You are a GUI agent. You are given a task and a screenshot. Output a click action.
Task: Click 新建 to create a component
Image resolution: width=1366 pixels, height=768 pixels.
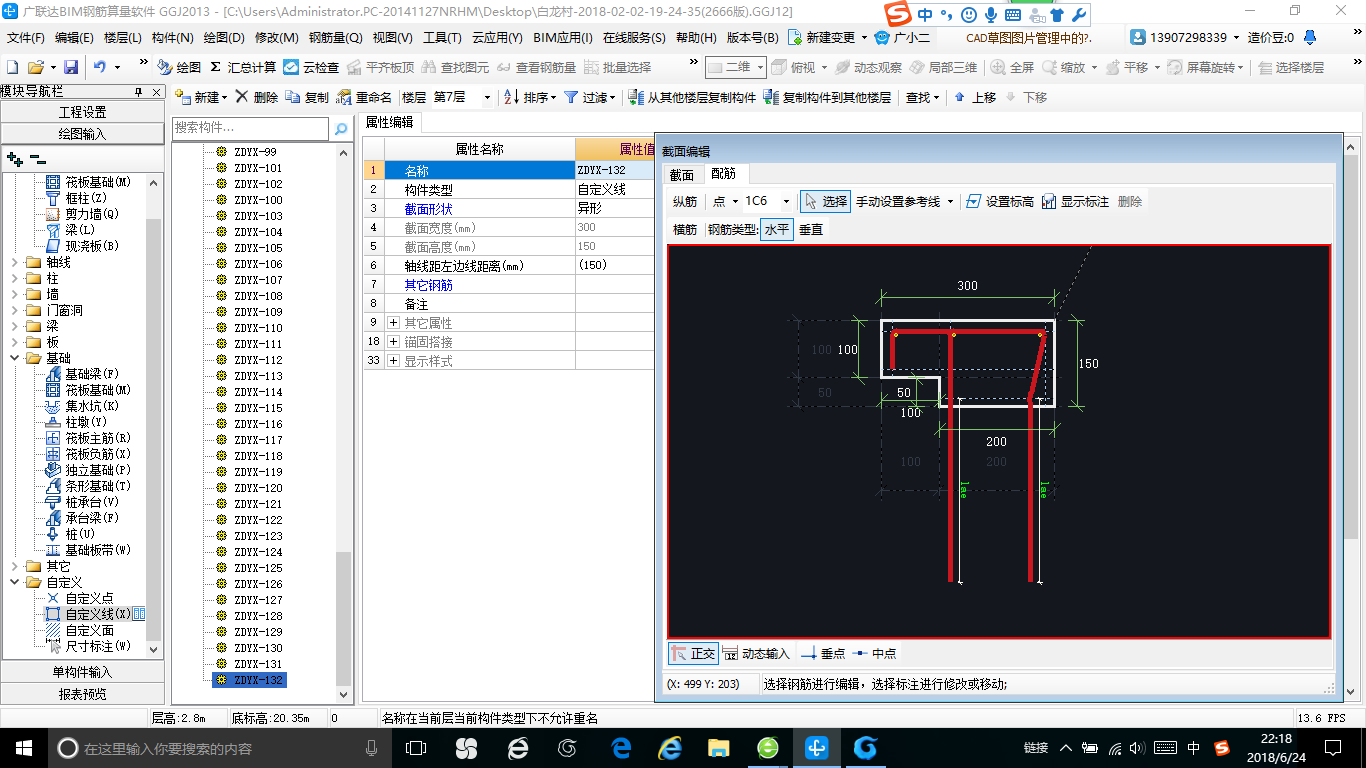coord(201,97)
